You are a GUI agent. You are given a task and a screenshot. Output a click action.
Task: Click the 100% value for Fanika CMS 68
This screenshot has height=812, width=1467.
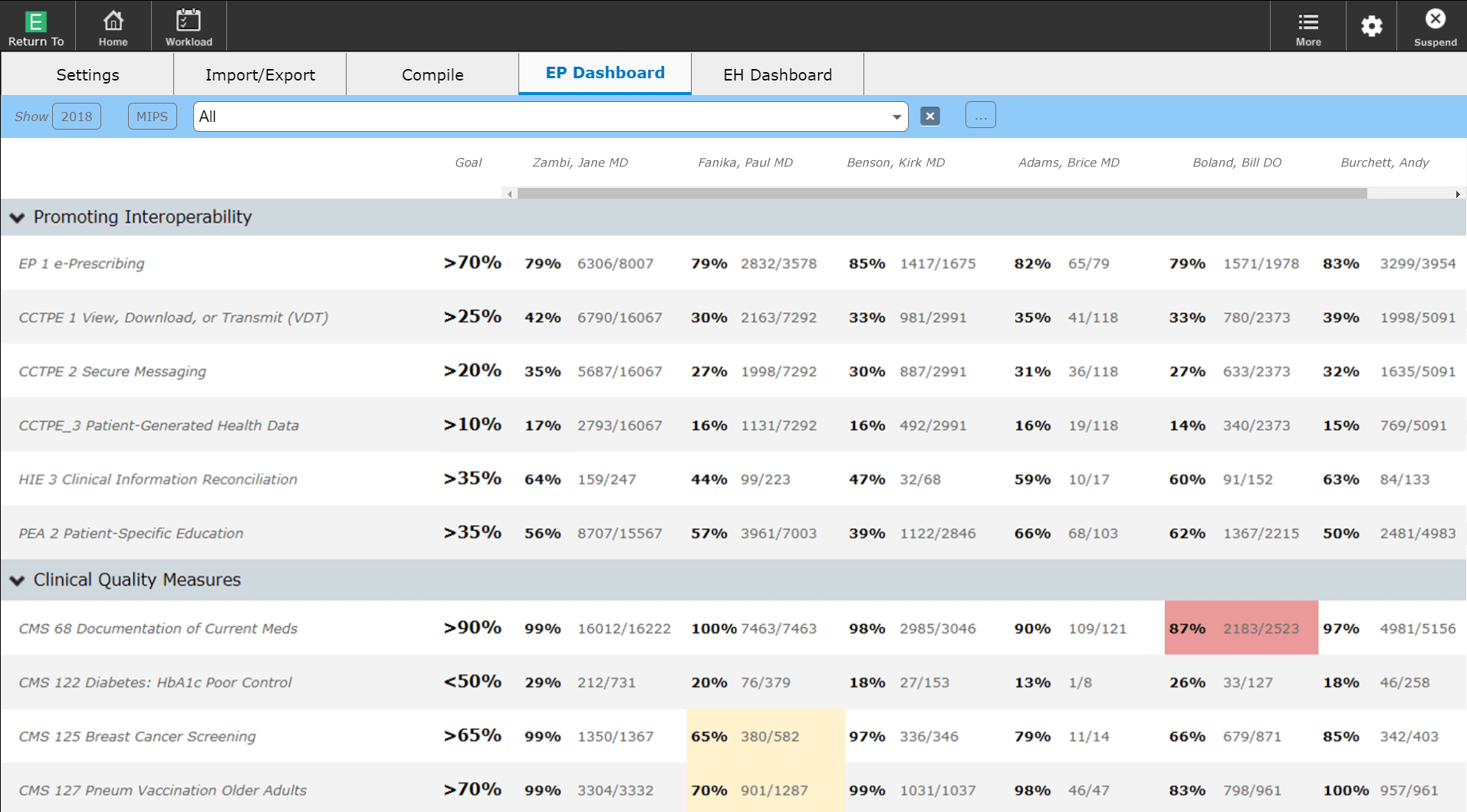pos(713,629)
